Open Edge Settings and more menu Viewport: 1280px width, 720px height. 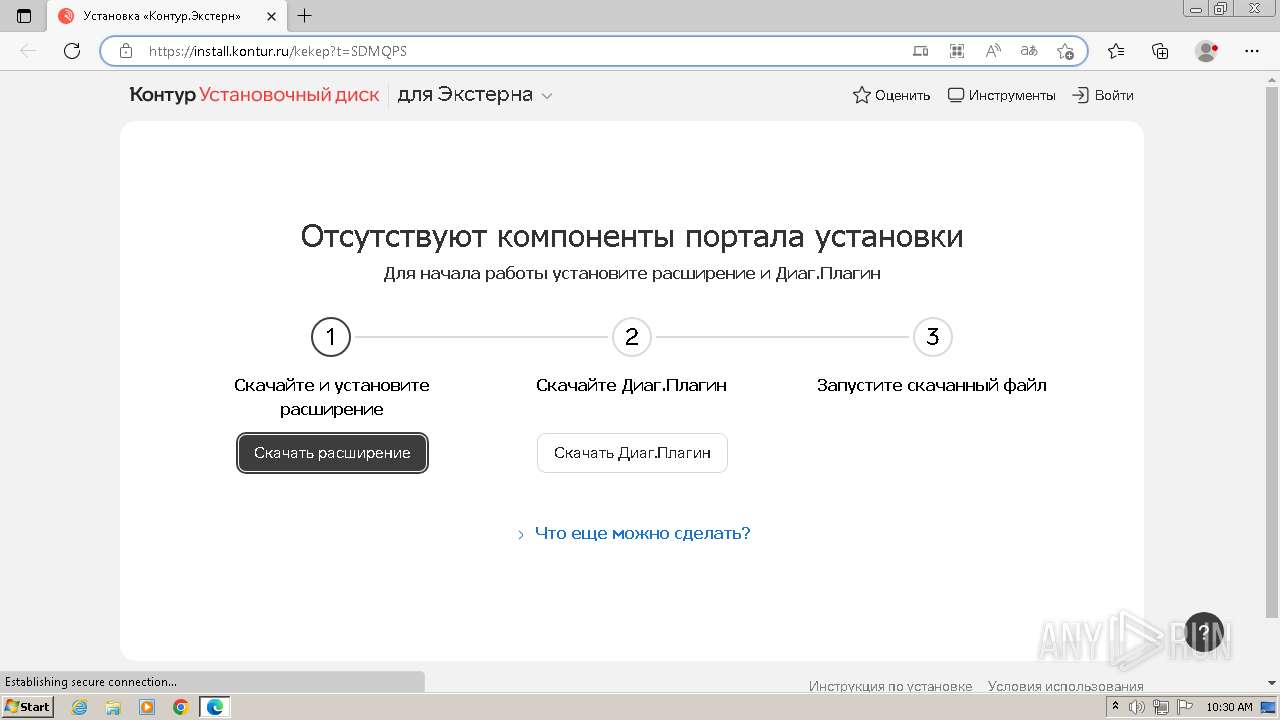click(1252, 51)
